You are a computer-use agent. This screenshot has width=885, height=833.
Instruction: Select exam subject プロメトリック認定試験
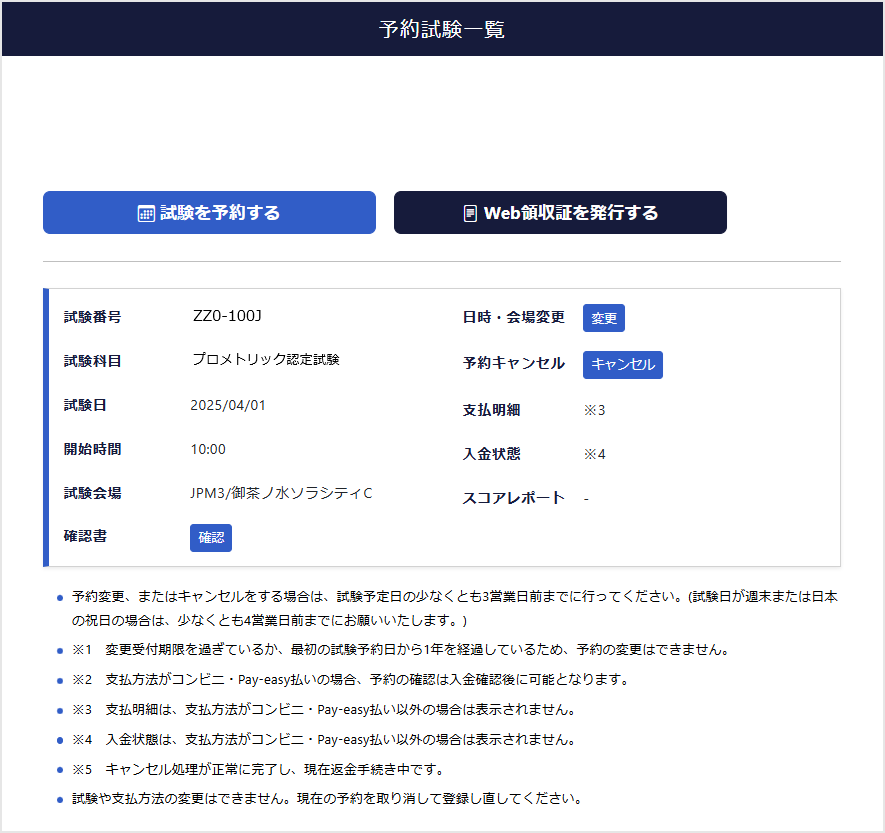[x=266, y=359]
